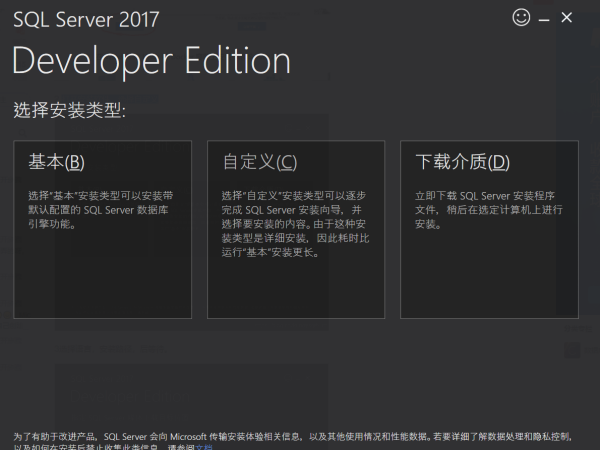Choose the 自定义(C) custom installation type
Image resolution: width=600 pixels, height=450 pixels.
coord(296,229)
